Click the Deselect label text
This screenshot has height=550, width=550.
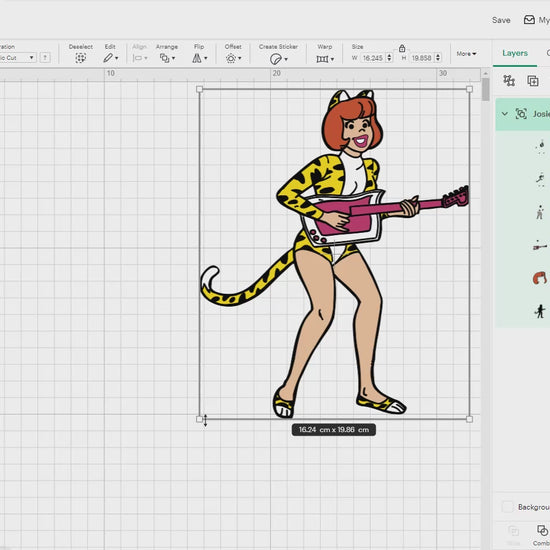pos(81,47)
